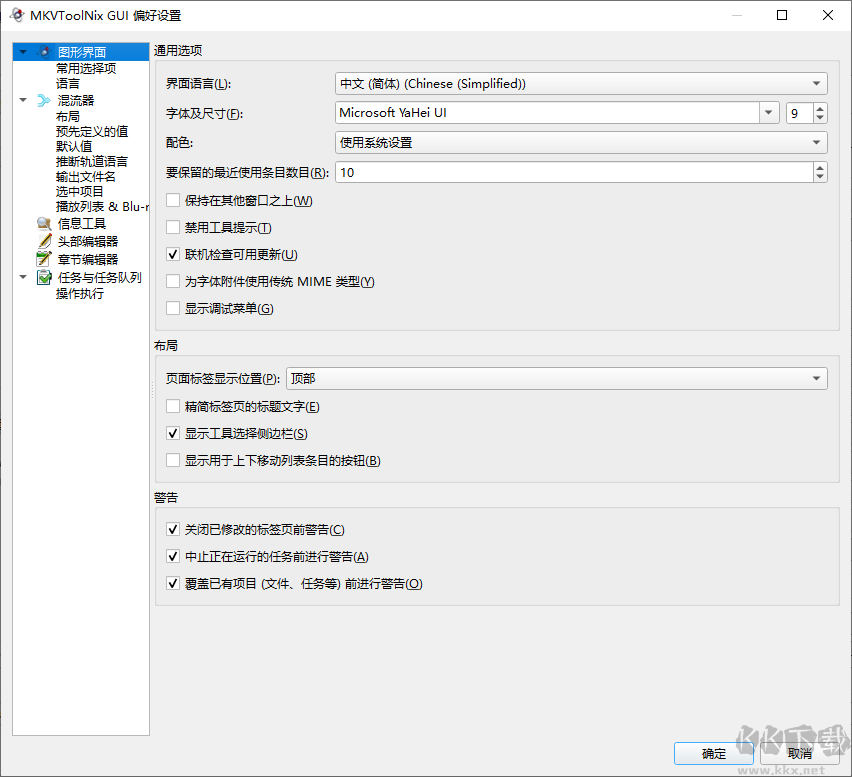Close the preferences window
This screenshot has width=852, height=777.
pos(828,15)
